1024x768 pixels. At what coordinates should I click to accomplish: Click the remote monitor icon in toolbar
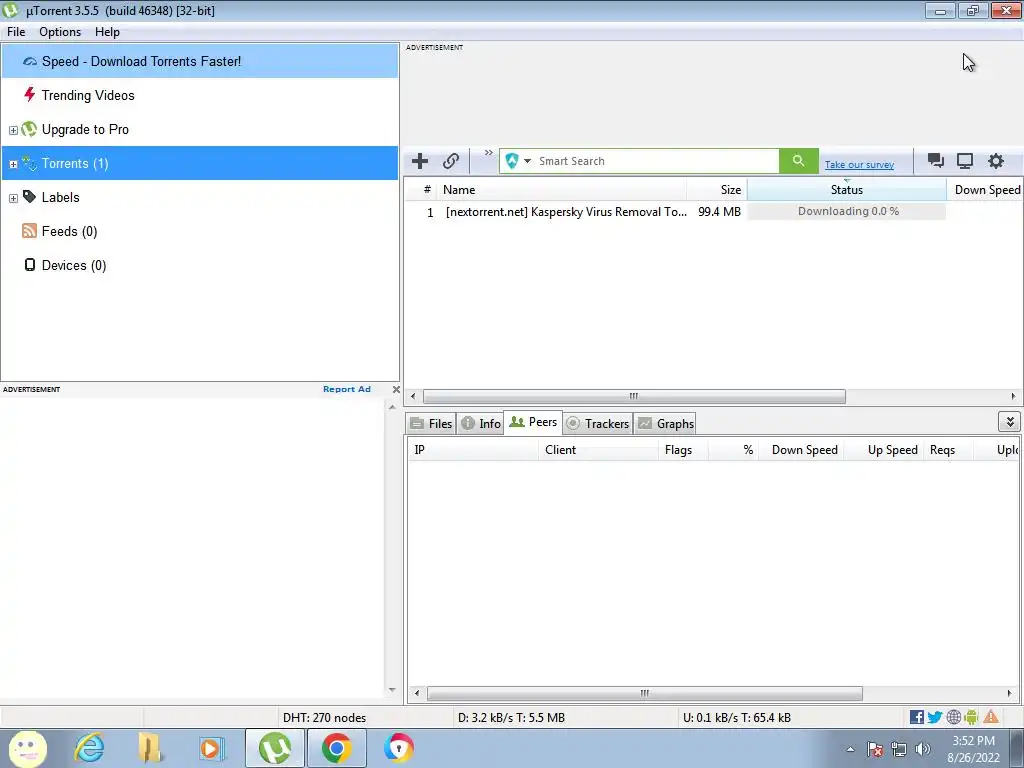point(965,161)
